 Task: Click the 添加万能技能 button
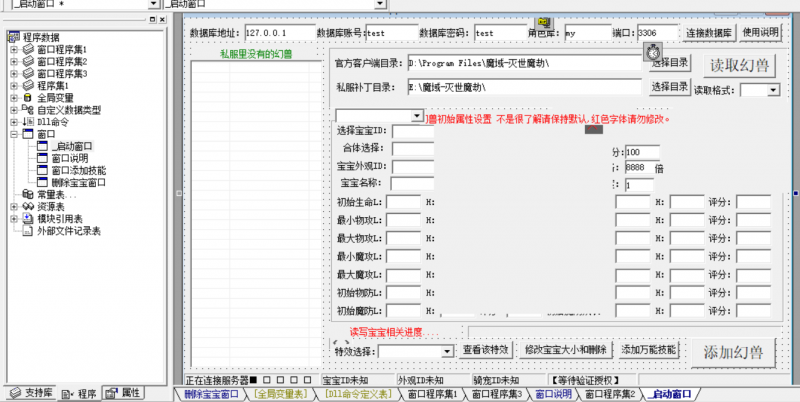click(x=648, y=350)
